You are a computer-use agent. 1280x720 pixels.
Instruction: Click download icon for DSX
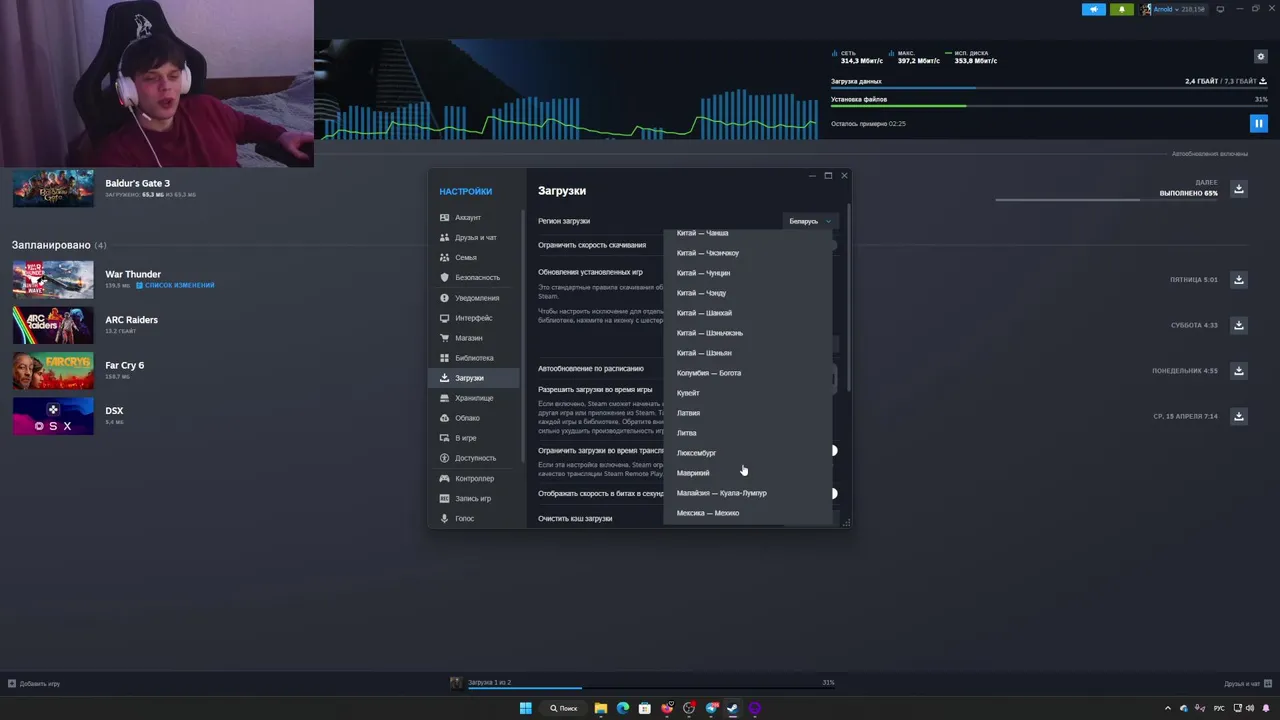1239,416
